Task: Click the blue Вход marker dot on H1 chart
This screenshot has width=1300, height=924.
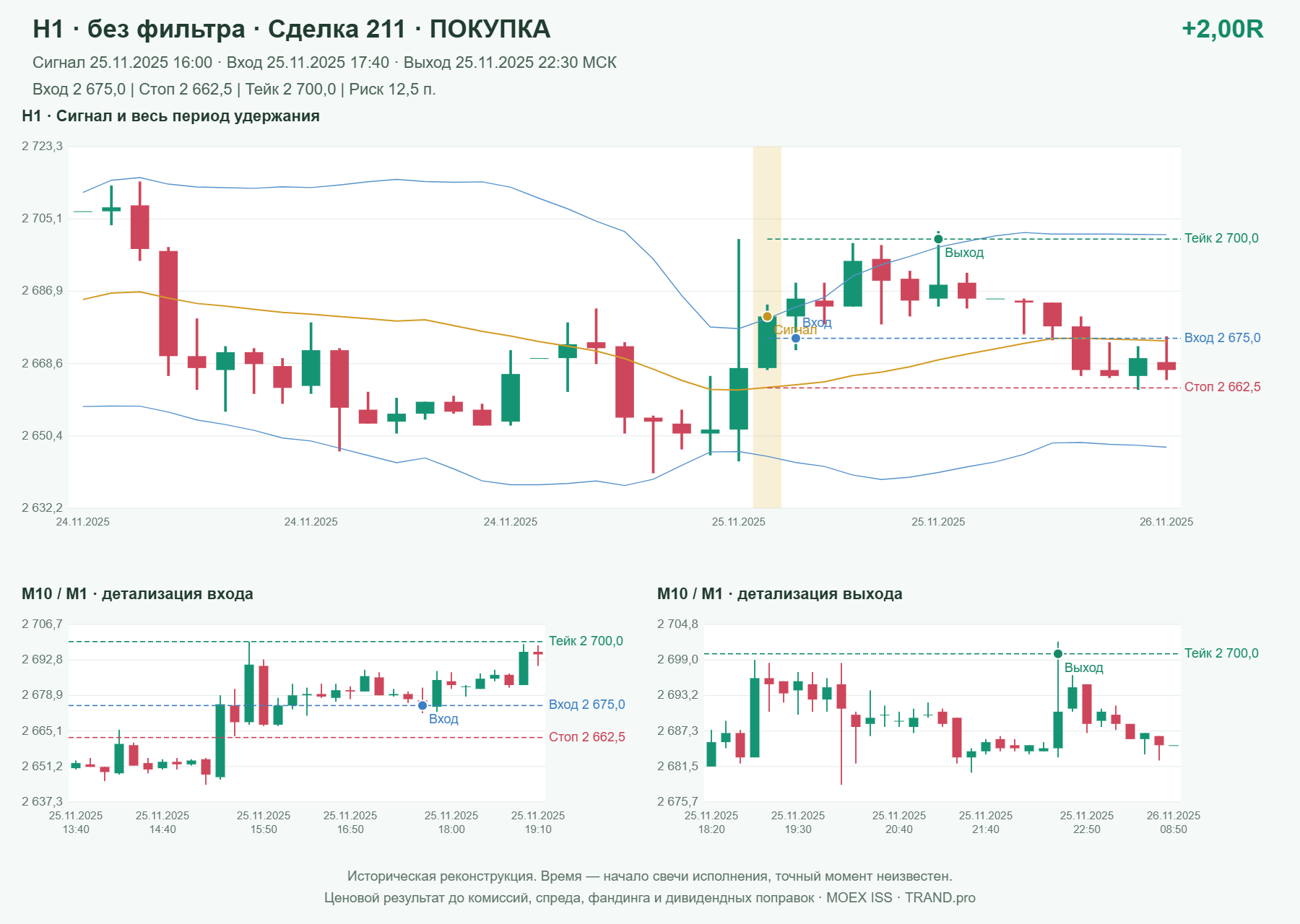Action: coord(796,338)
